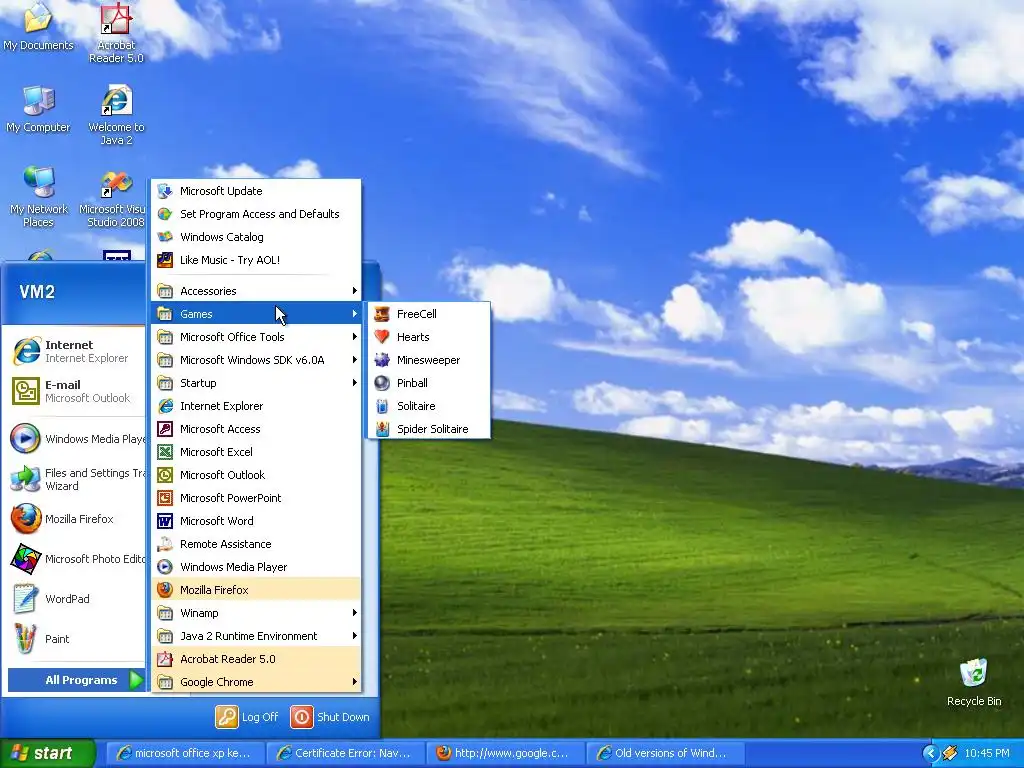Click the tray icon beside the clock
Image resolution: width=1024 pixels, height=768 pixels.
(950, 753)
